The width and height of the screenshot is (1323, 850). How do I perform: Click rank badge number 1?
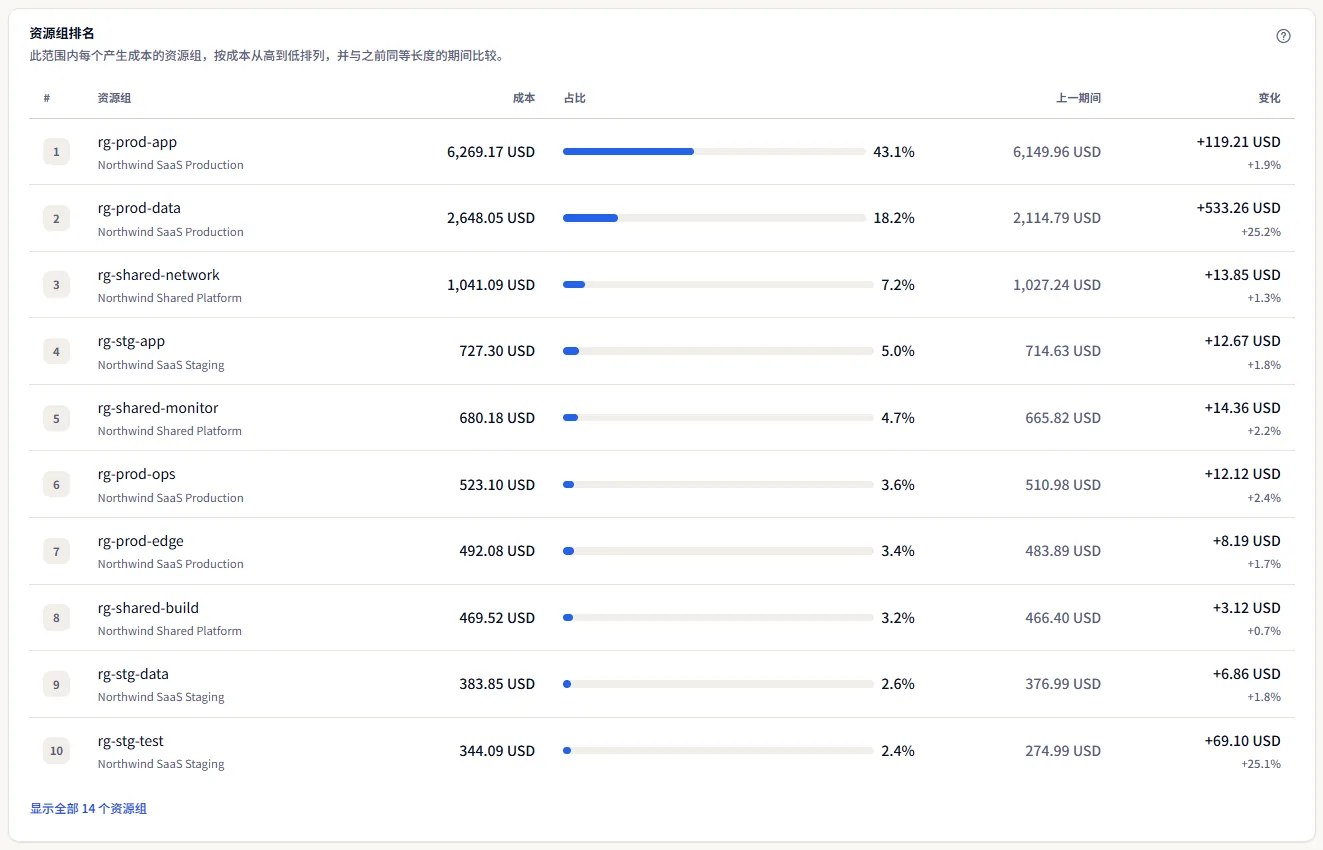[56, 152]
